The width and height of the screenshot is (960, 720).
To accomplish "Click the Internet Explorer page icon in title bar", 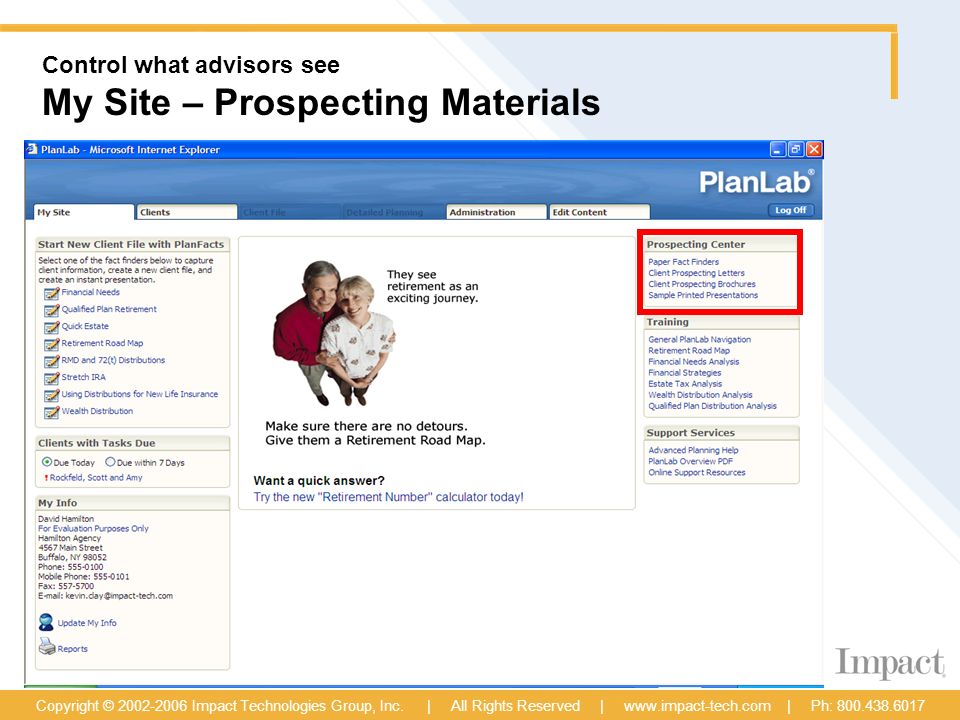I will pyautogui.click(x=32, y=149).
